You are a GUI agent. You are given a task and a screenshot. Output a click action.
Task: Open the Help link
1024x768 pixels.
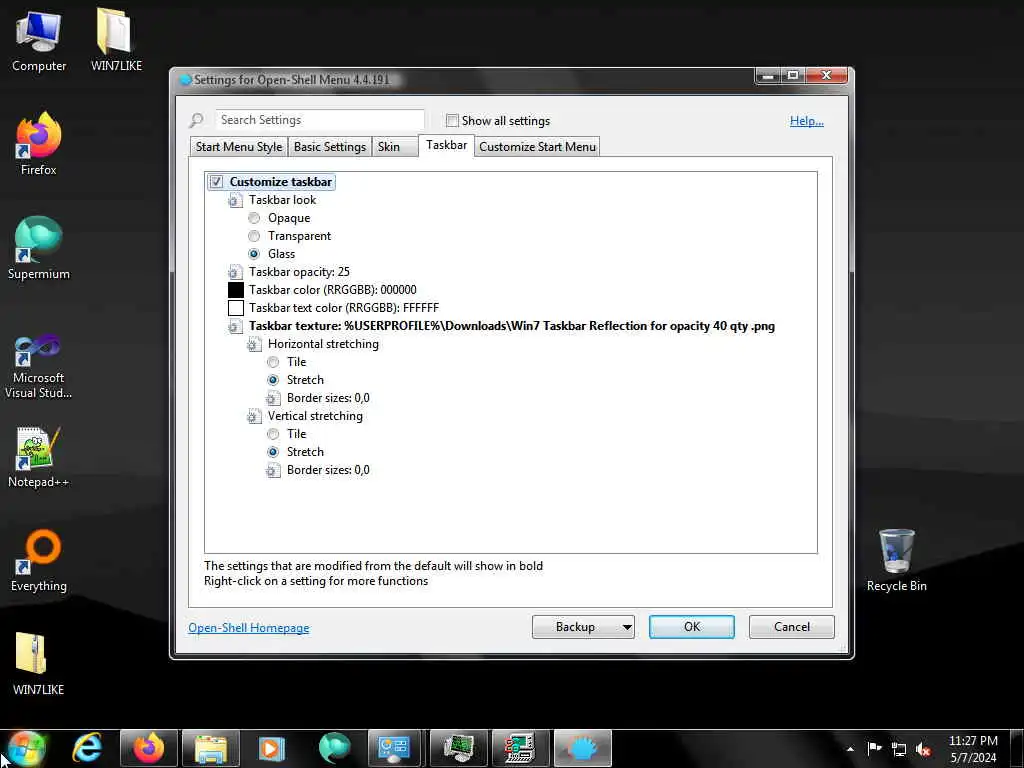[807, 121]
